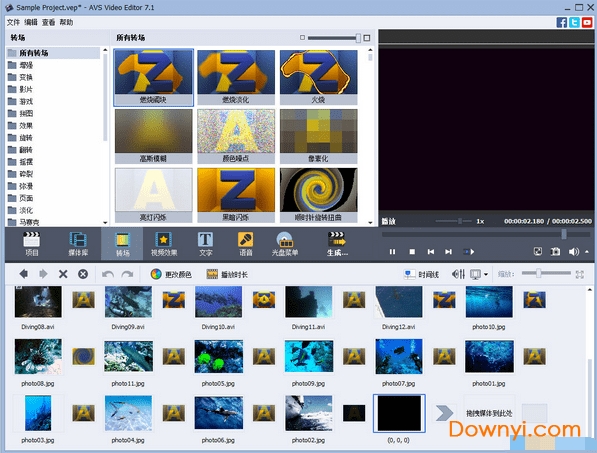The height and width of the screenshot is (453, 597).
Task: Select the 影片 transition folder
Action: coord(26,89)
